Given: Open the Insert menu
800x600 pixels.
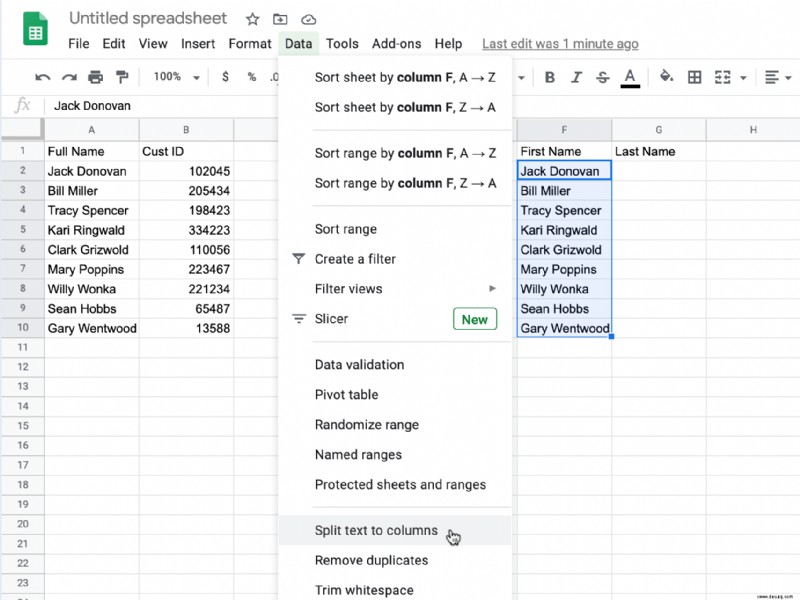Looking at the screenshot, I should (198, 44).
